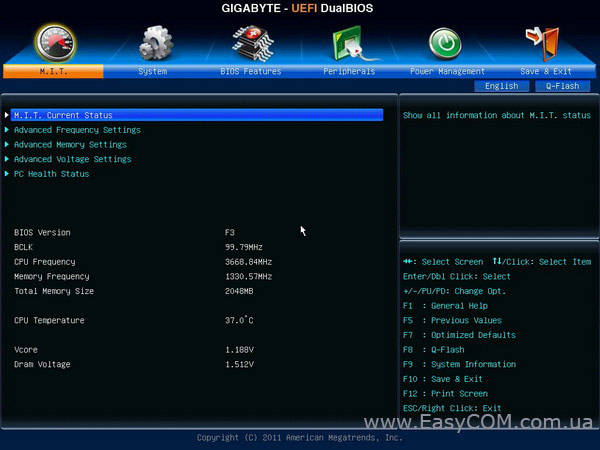600x450 pixels.
Task: Click the +/-/PU/PD: Change Opt. hint
Action: click(454, 291)
